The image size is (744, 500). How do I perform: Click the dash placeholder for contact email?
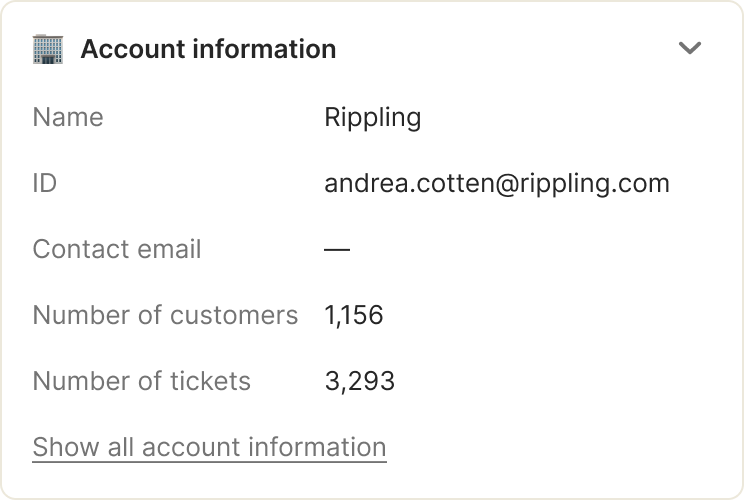click(337, 249)
